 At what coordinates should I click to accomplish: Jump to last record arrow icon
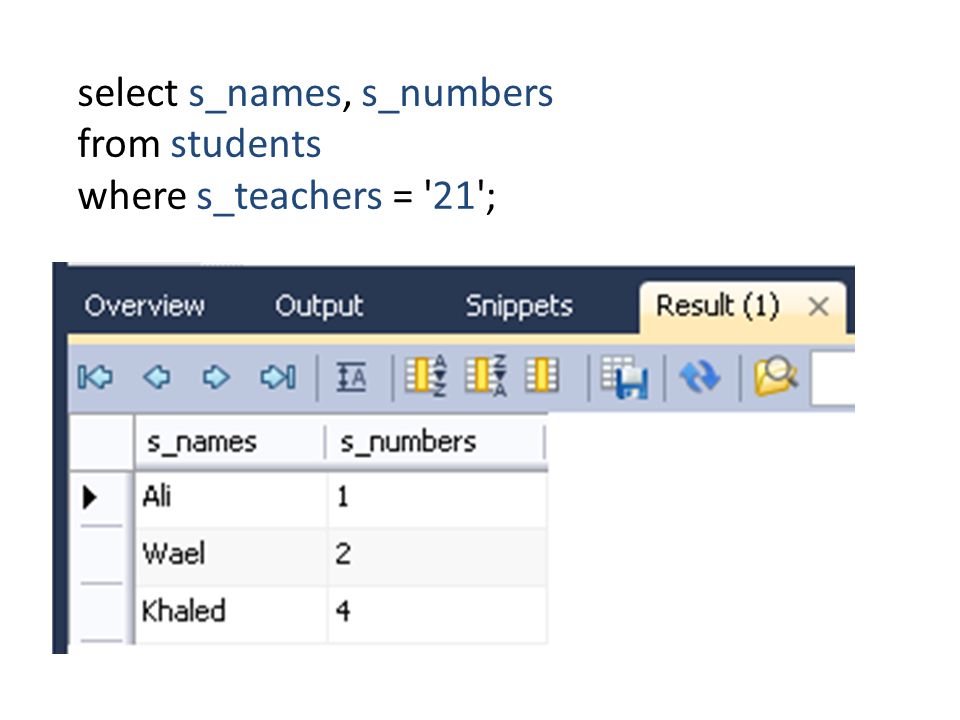tap(278, 377)
